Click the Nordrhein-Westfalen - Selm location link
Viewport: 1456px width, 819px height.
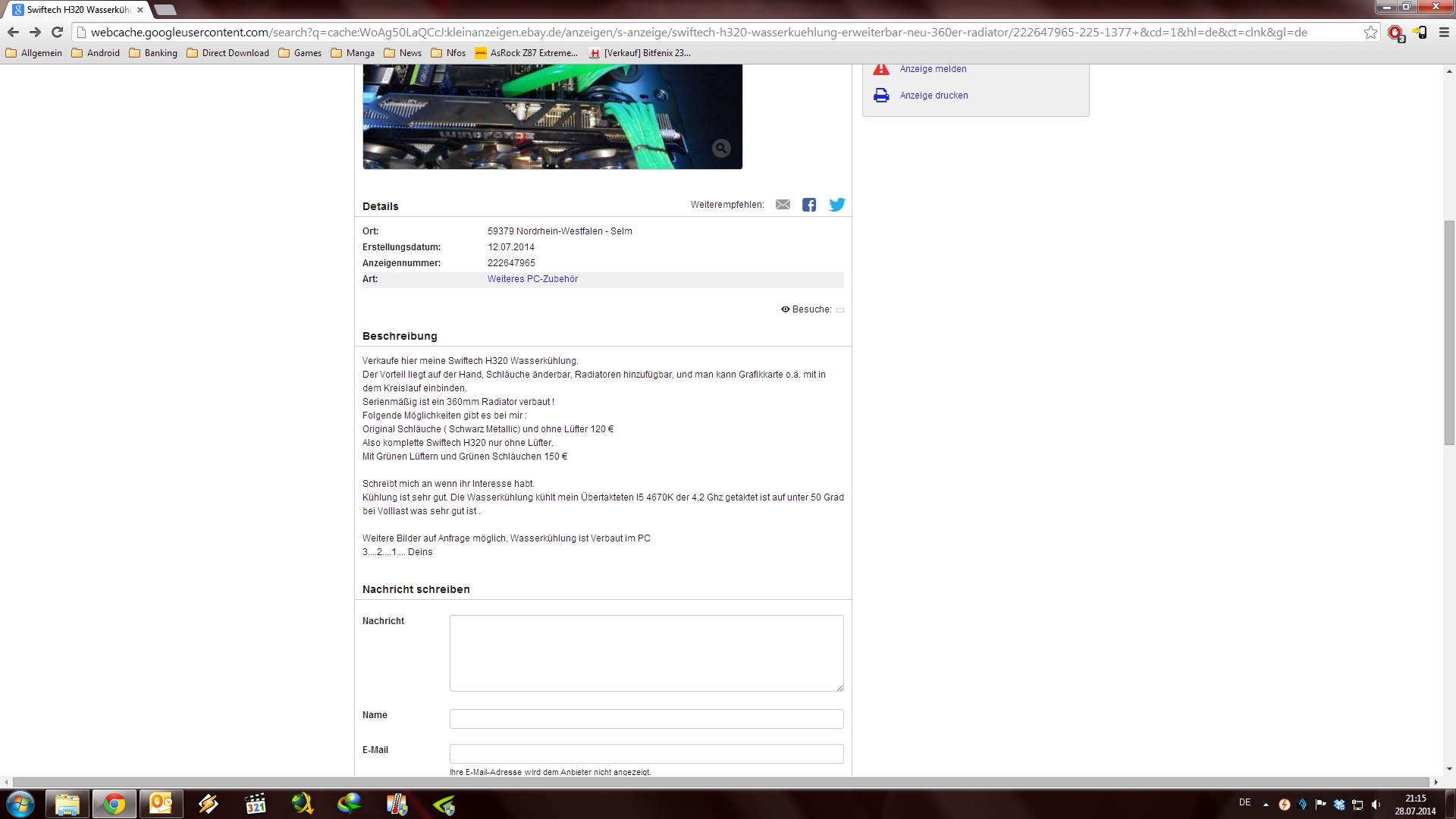pos(574,231)
